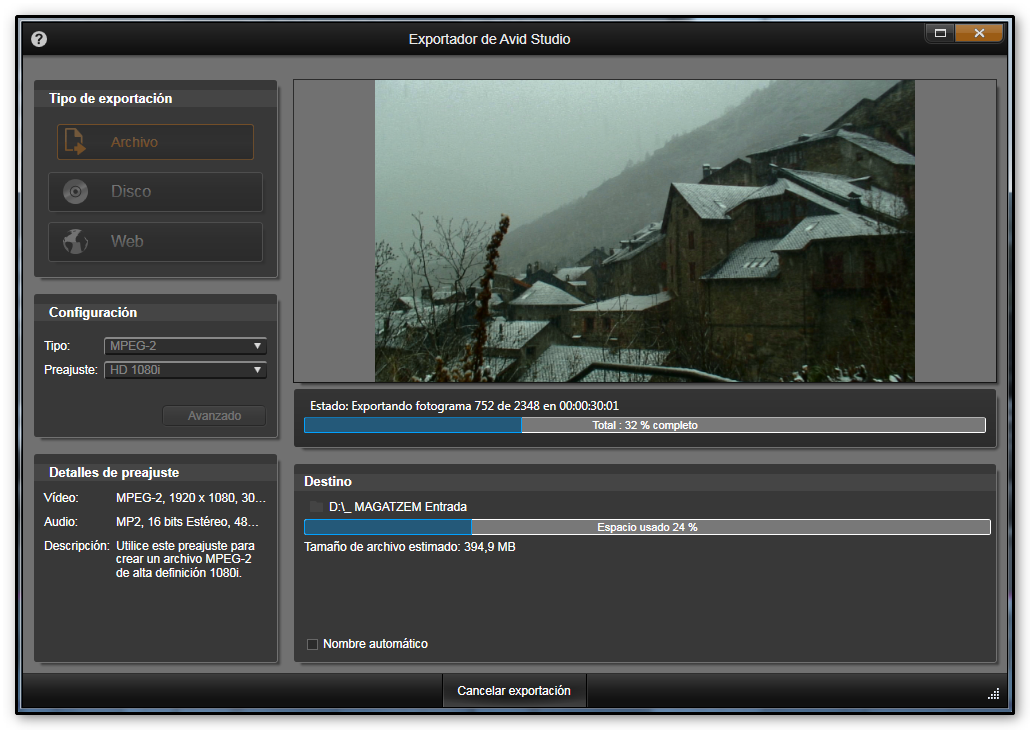
Task: Maximize the Exportador de Avid Studio window
Action: 940,33
